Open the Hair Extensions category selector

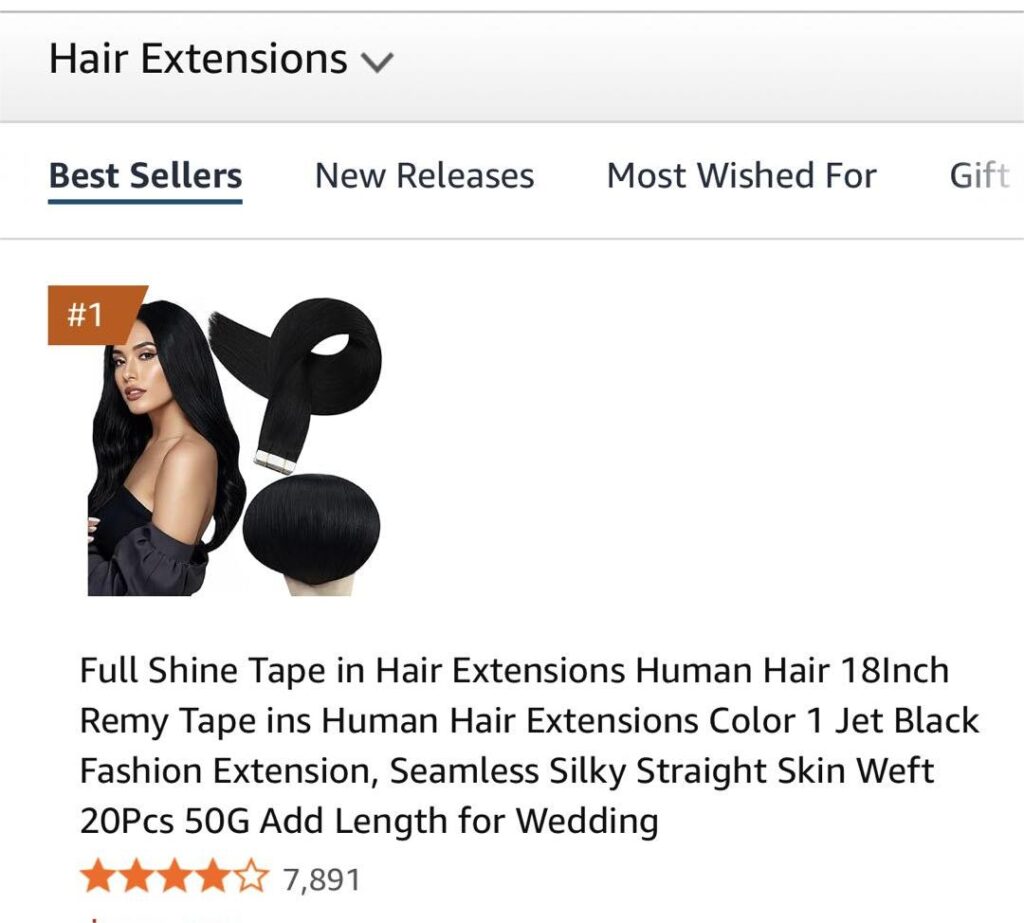[221, 59]
